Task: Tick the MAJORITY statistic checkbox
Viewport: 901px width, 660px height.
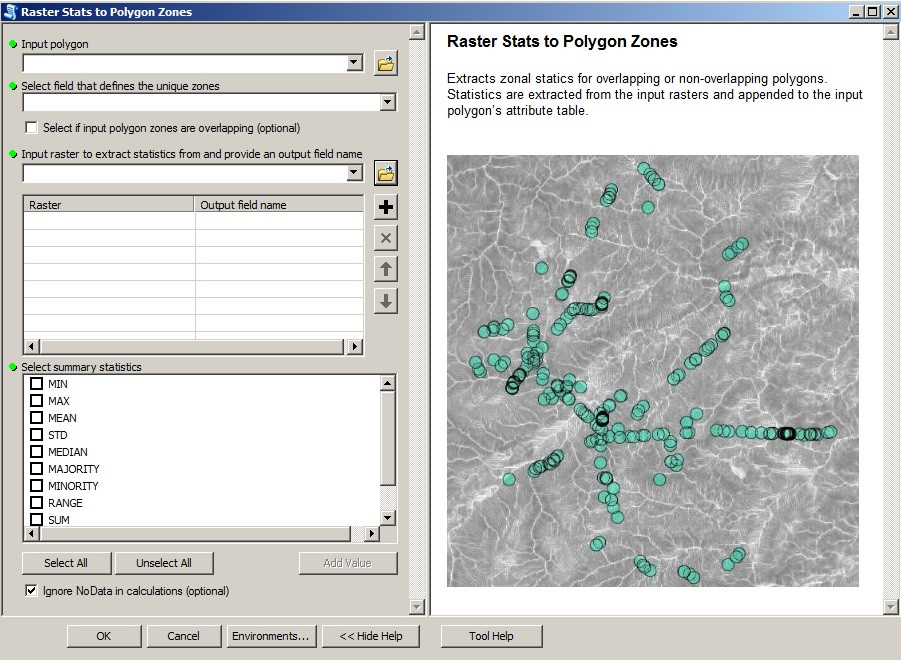Action: click(x=36, y=469)
